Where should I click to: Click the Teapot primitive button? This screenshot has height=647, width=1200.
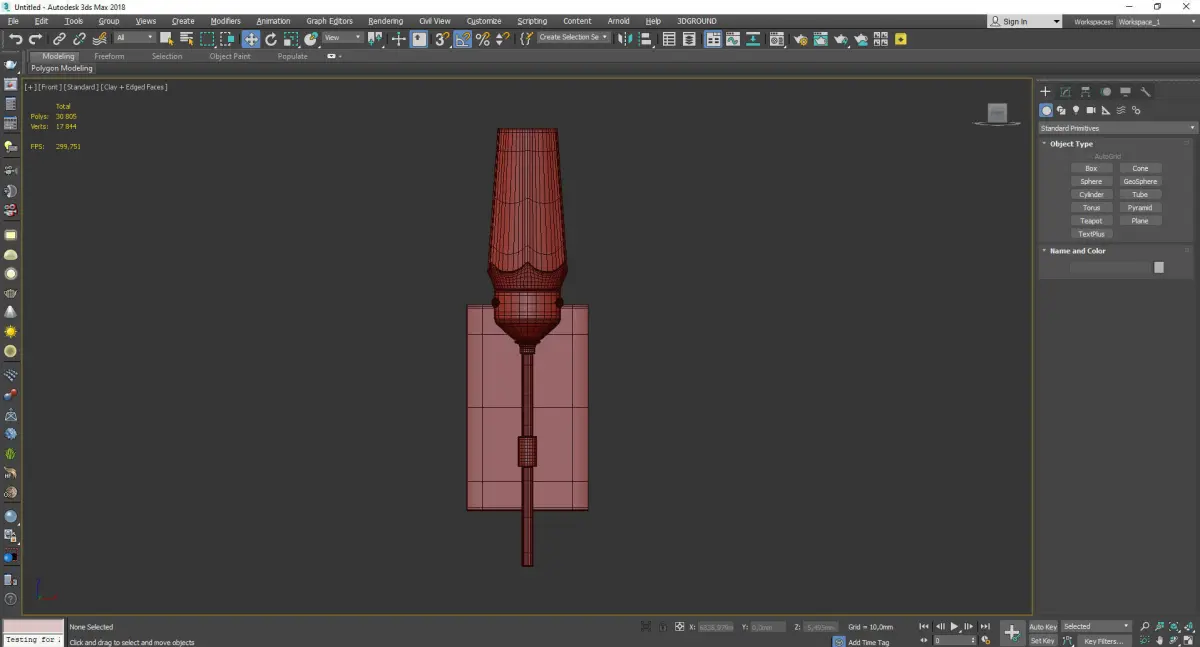1091,221
